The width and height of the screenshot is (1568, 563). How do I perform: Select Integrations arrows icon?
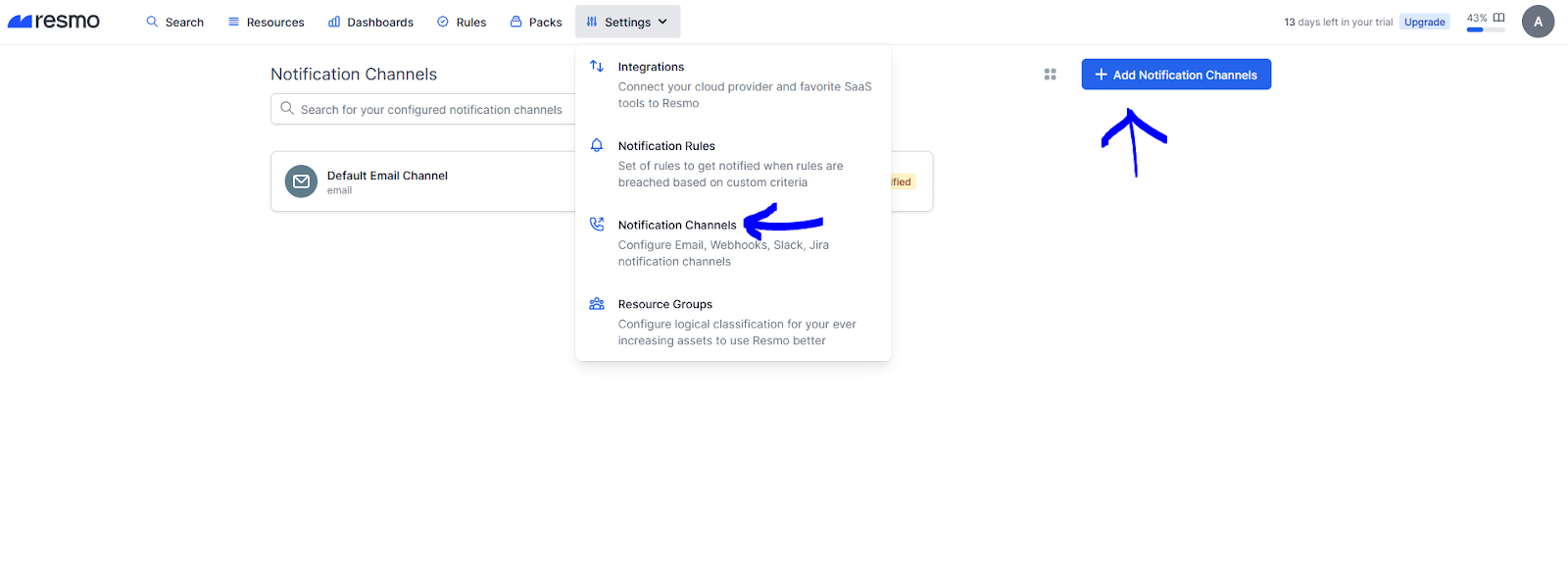pos(597,67)
